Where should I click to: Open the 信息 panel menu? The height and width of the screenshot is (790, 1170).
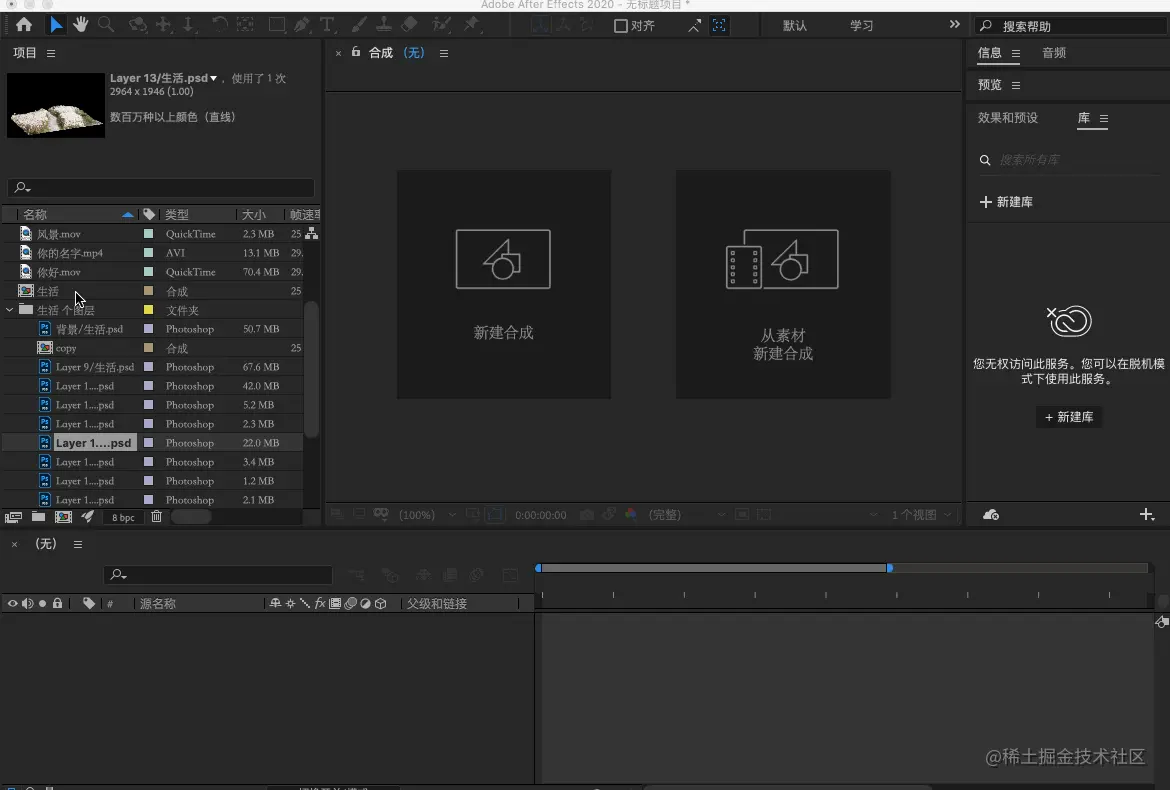(1016, 53)
